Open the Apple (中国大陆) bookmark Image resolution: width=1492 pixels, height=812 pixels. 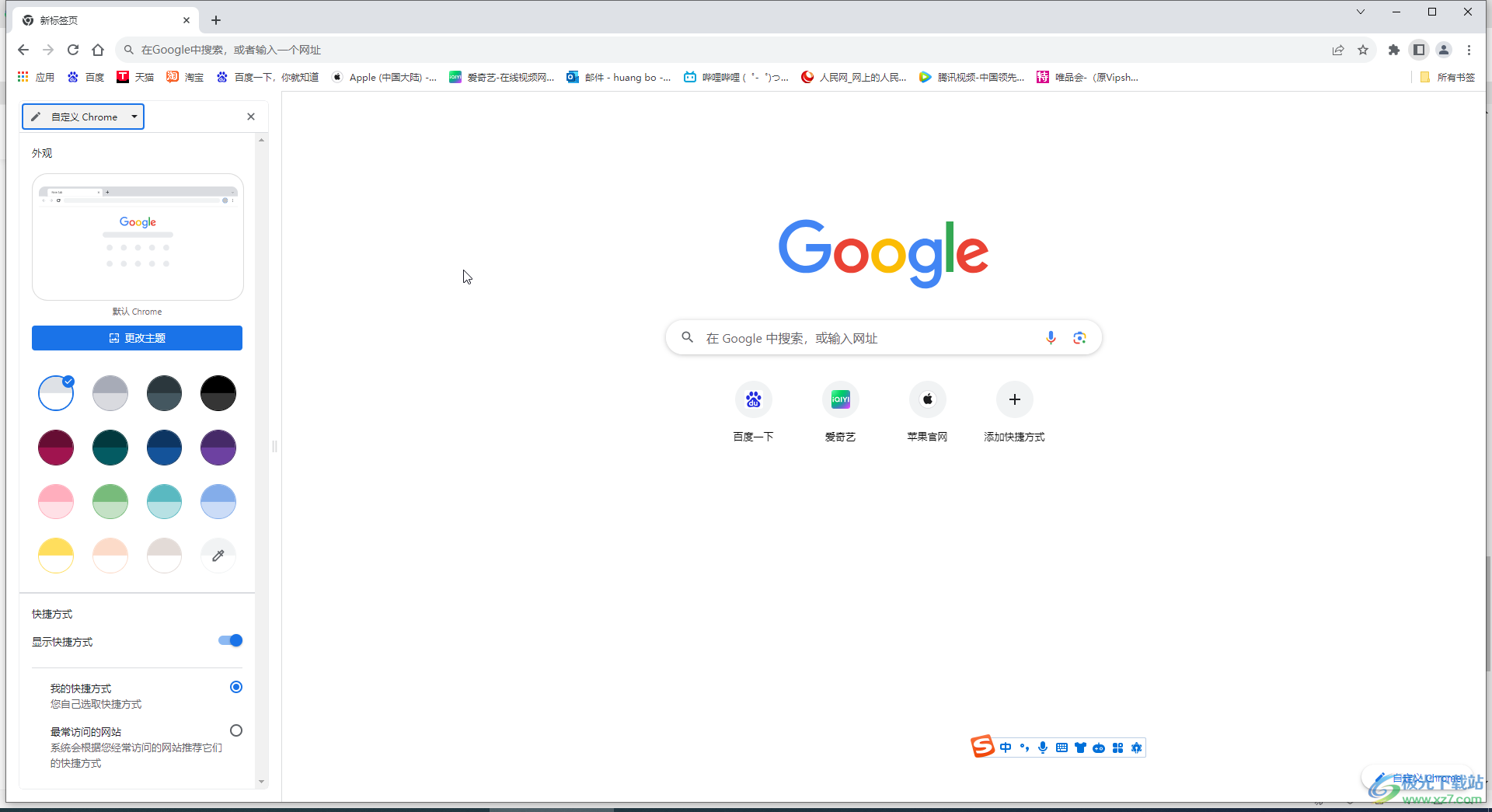click(x=384, y=77)
